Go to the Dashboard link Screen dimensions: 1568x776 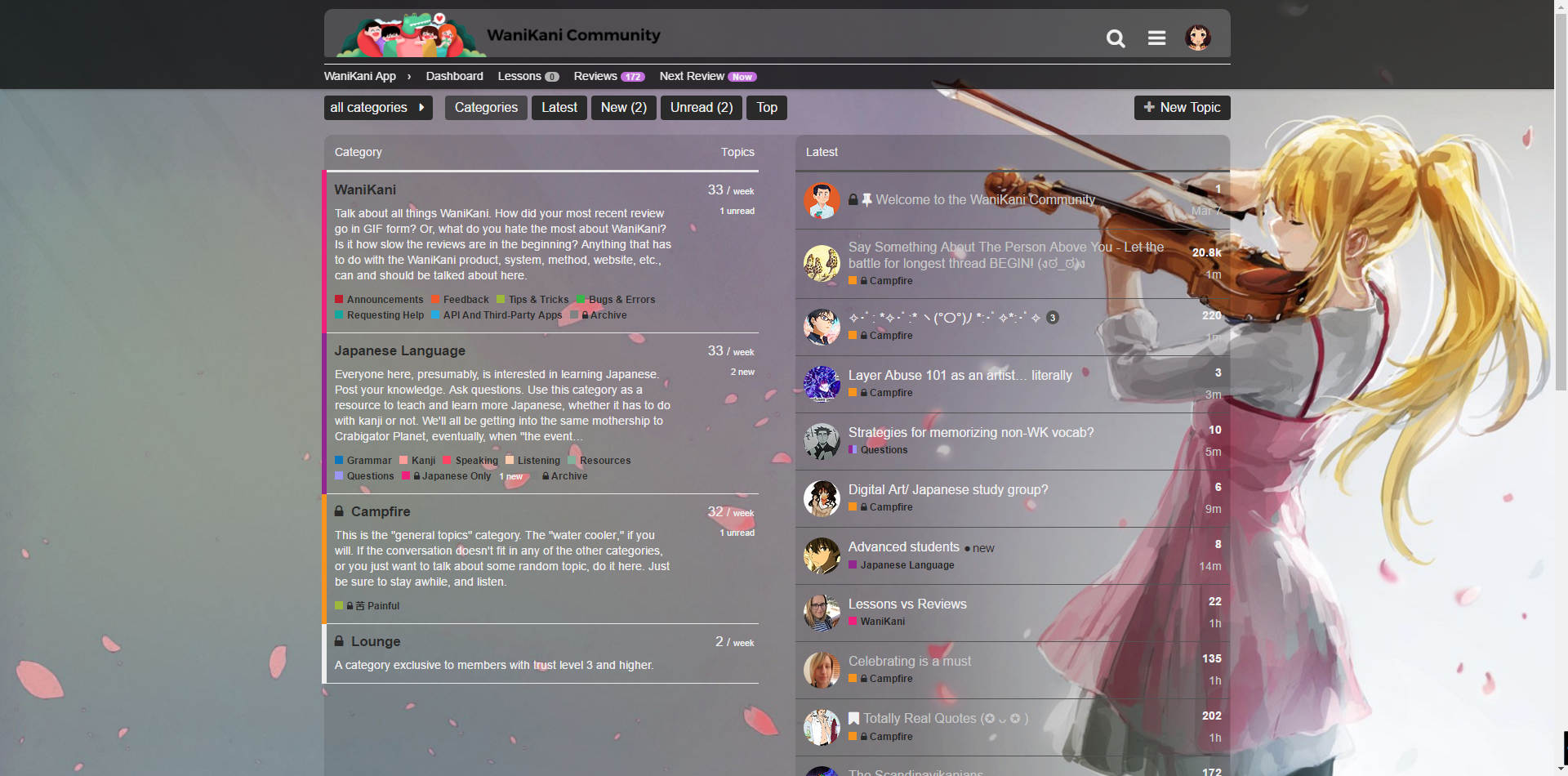coord(454,76)
